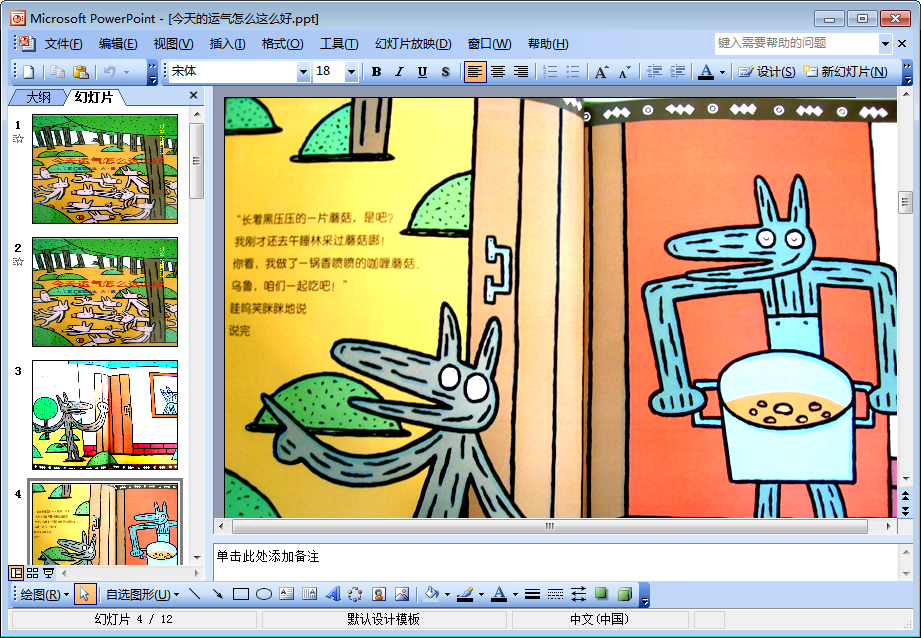This screenshot has width=921, height=638.
Task: Insert Clip Art
Action: tap(379, 595)
